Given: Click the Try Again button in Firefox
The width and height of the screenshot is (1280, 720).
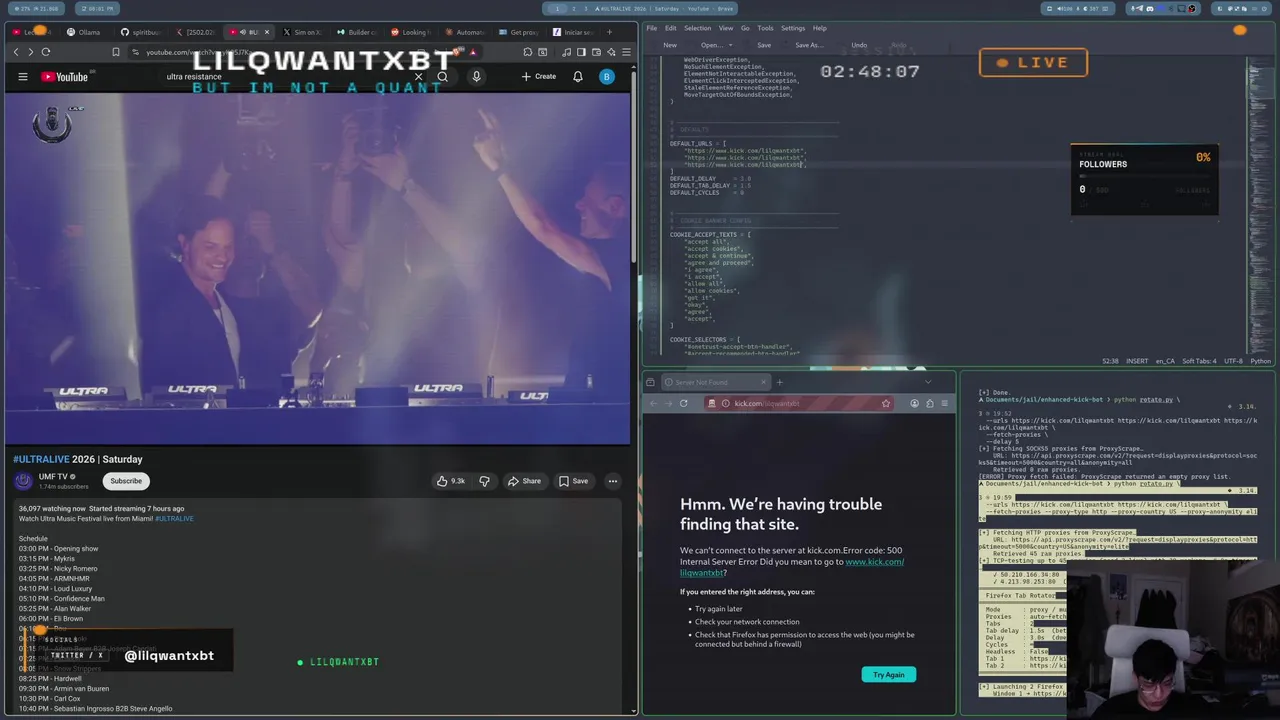Looking at the screenshot, I should [x=888, y=674].
